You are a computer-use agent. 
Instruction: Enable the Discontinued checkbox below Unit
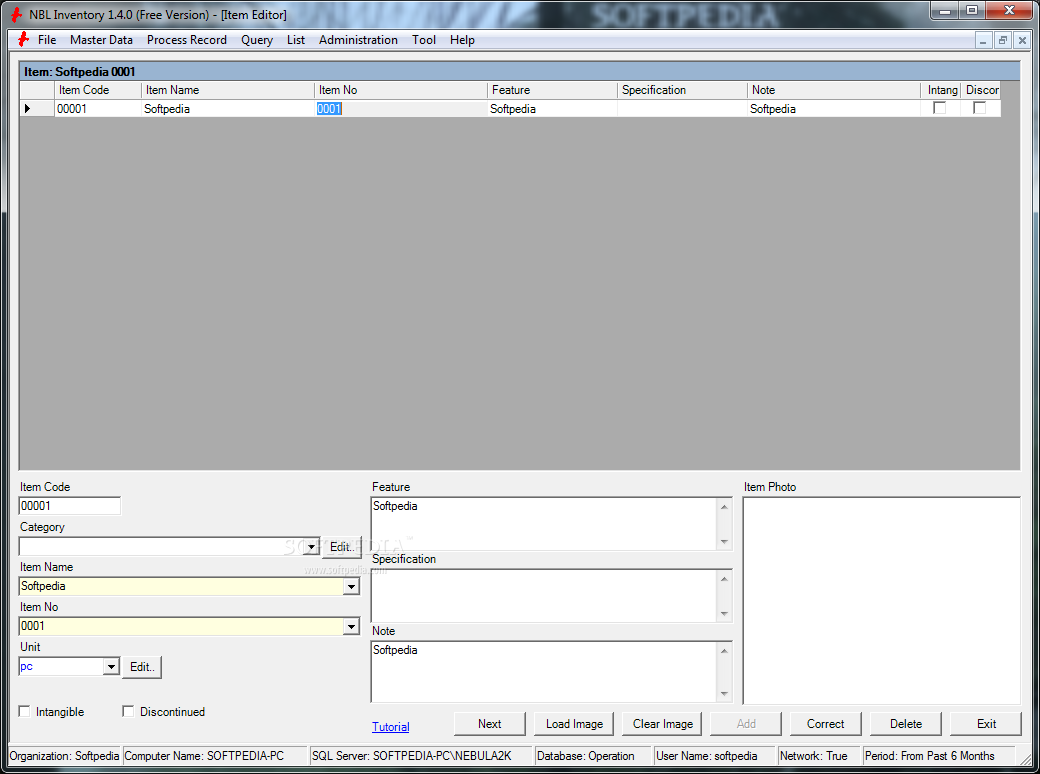(x=128, y=712)
